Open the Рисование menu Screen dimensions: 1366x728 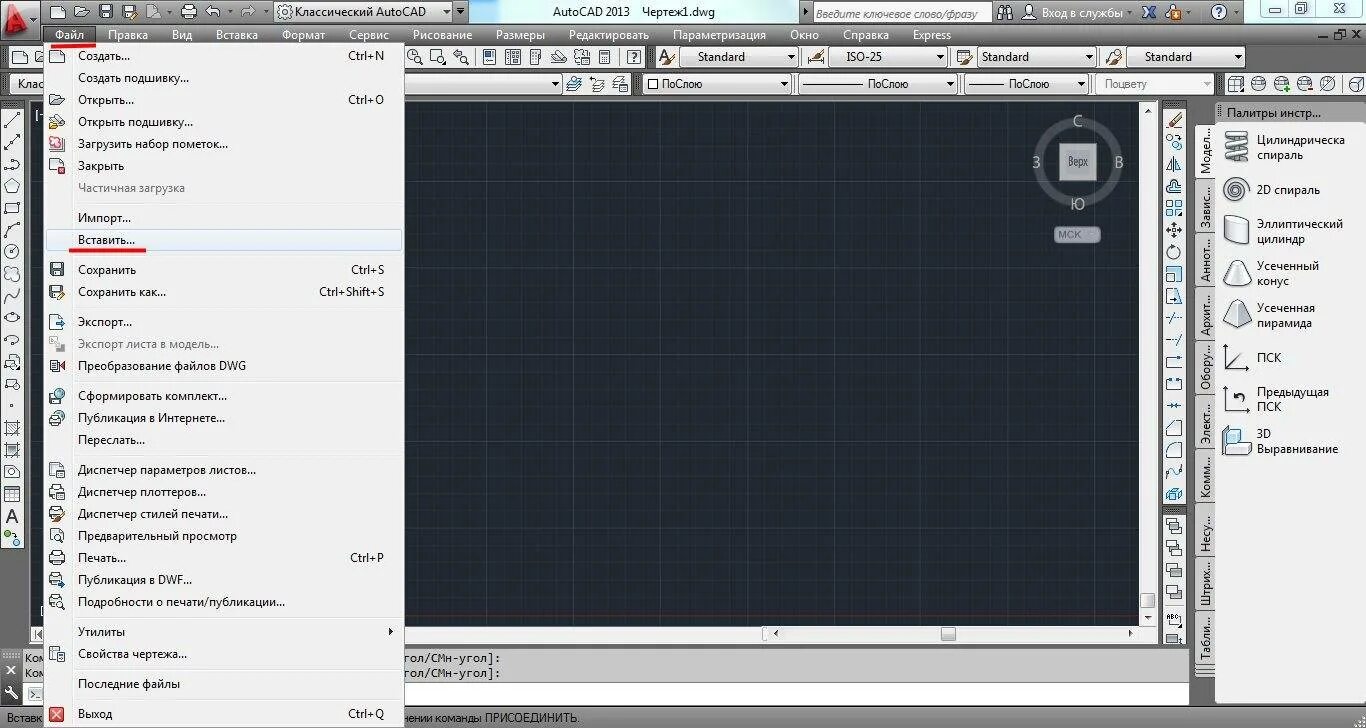(442, 35)
